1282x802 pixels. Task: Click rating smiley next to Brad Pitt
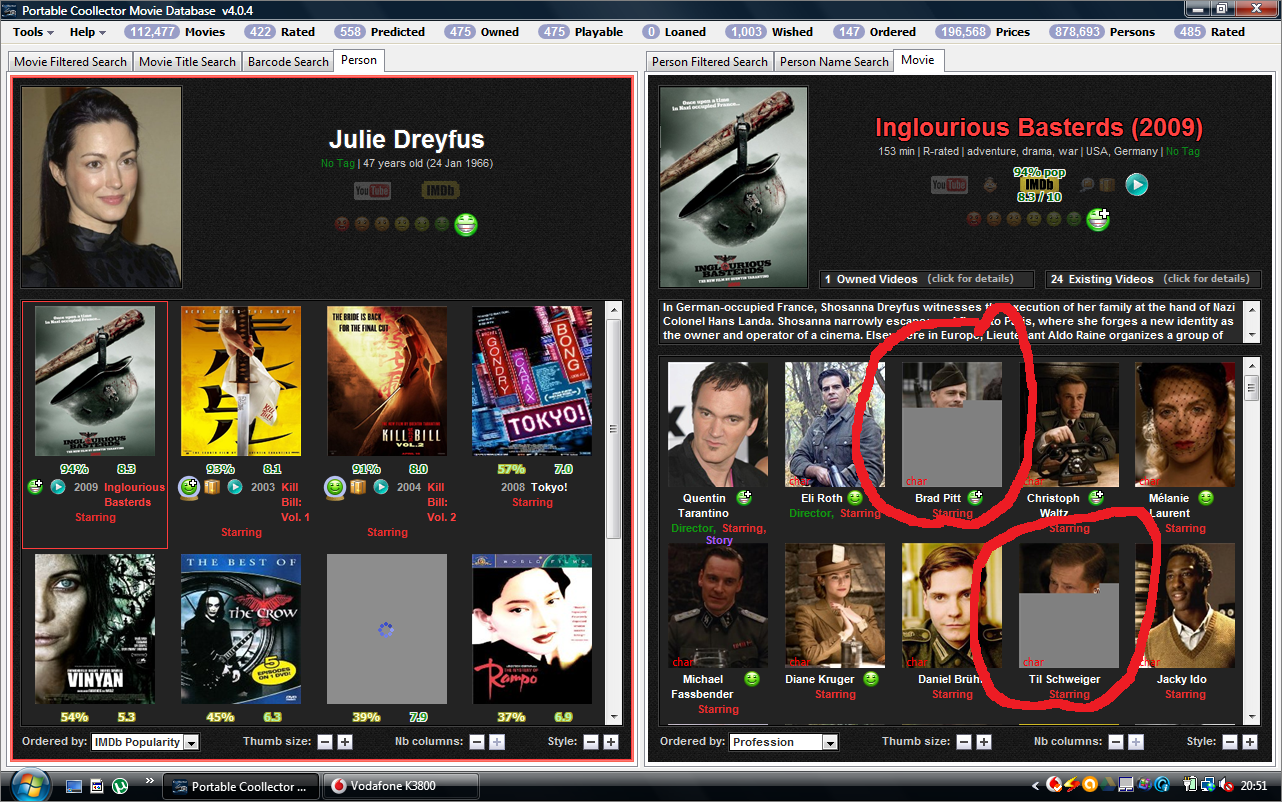pos(975,498)
